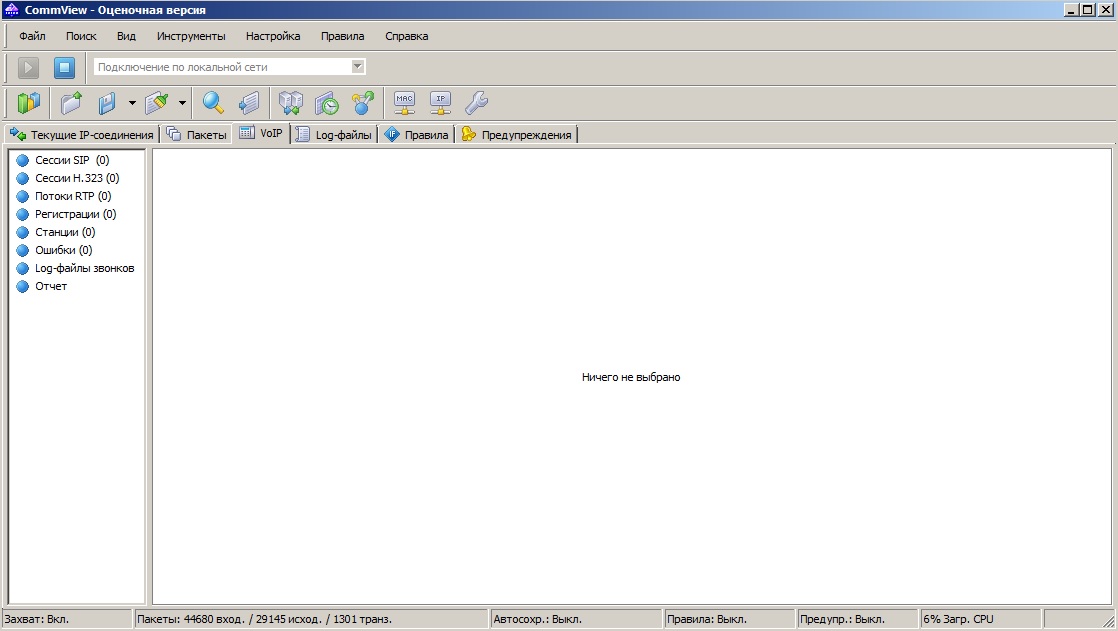
Task: Open the MAC aliases tool
Action: 405,103
